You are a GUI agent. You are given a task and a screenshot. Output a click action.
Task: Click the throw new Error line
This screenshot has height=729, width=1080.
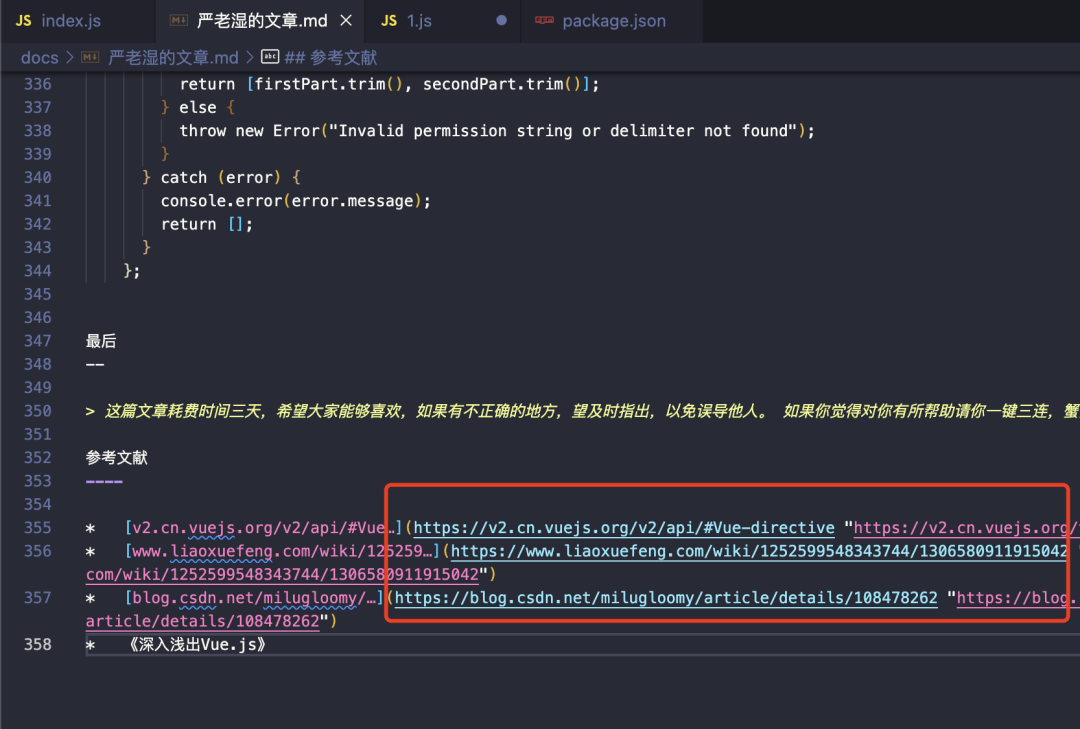click(497, 131)
